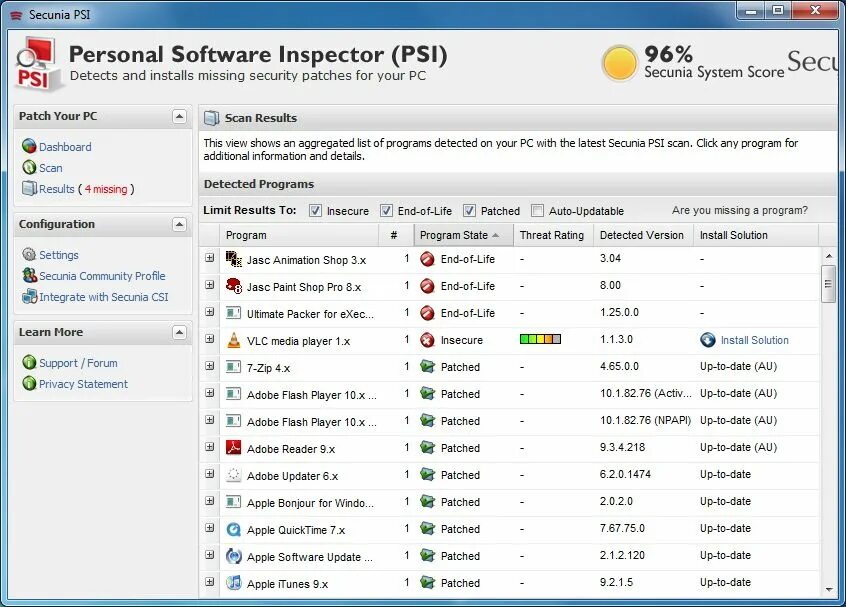Open the Secunia Community Profile link
846x607 pixels.
(x=102, y=276)
